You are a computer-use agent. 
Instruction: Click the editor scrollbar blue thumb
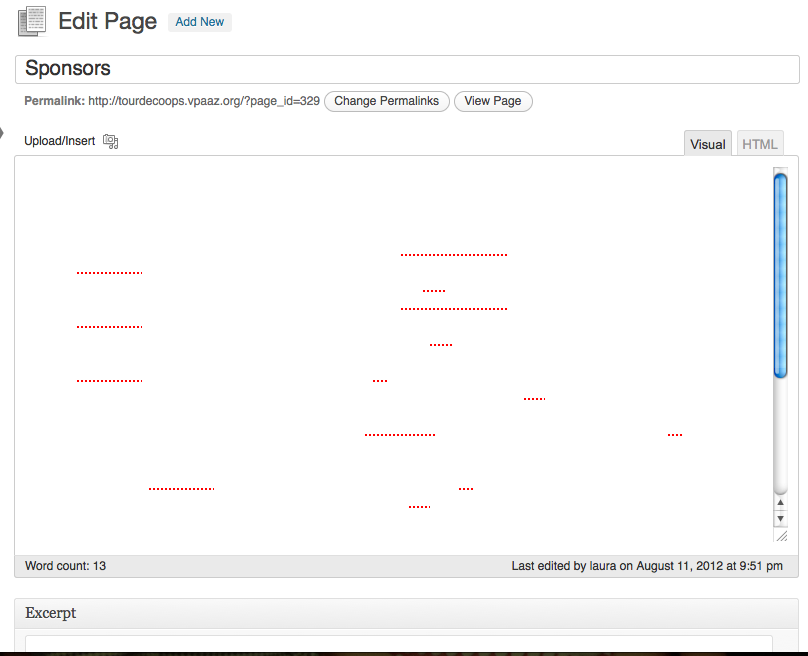pyautogui.click(x=780, y=276)
